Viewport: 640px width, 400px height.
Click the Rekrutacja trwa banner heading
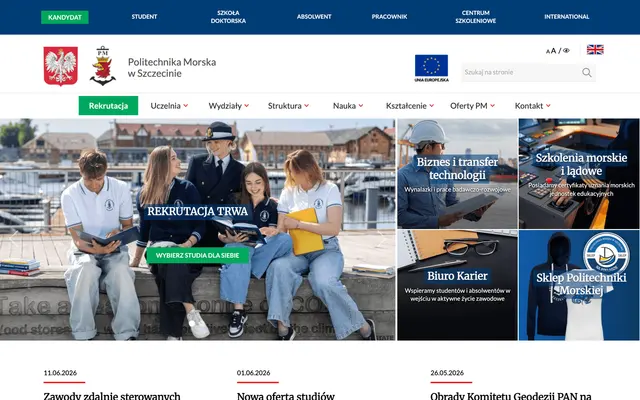tap(198, 211)
